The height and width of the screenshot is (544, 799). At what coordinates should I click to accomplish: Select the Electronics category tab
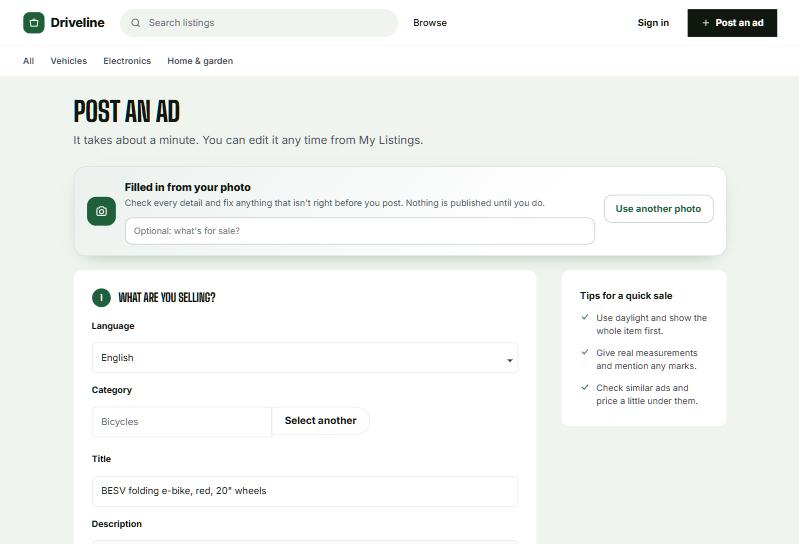(127, 61)
